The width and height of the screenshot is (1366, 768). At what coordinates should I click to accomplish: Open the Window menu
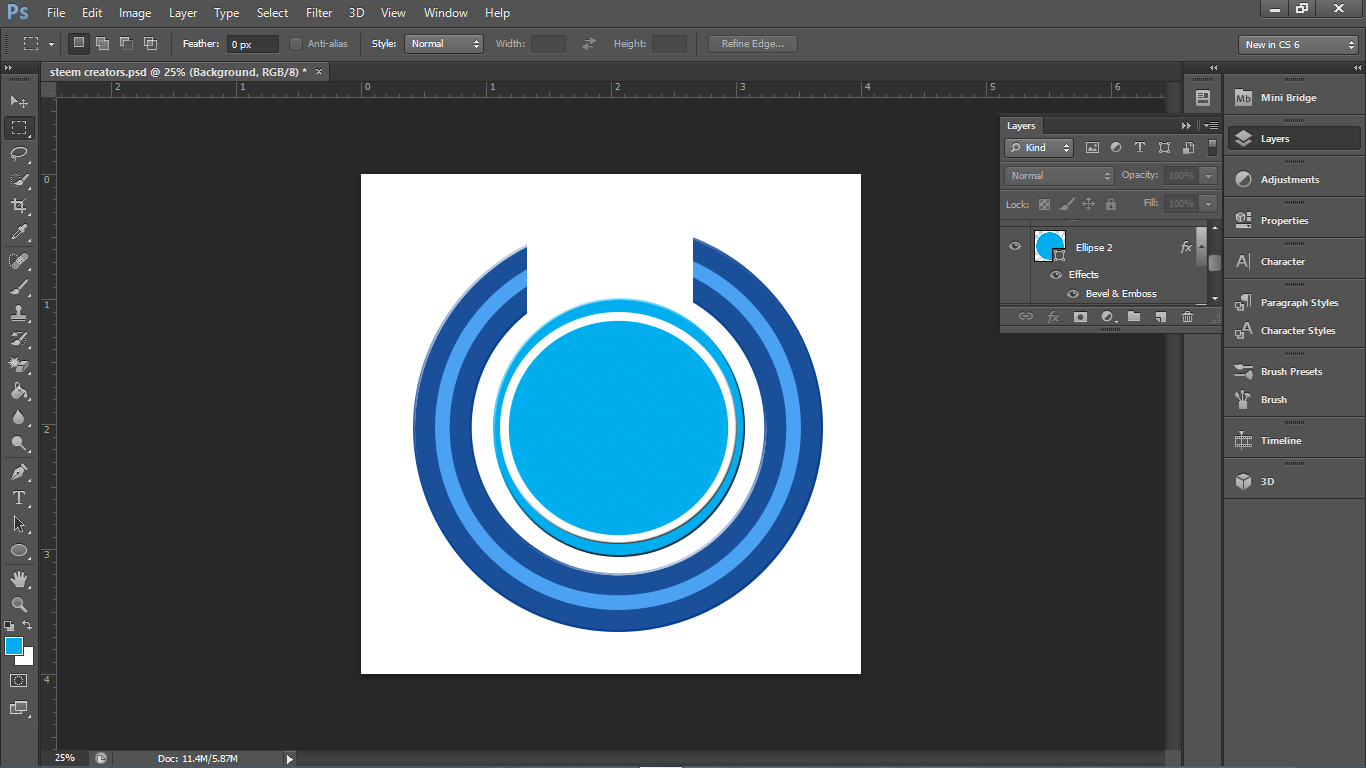[445, 13]
